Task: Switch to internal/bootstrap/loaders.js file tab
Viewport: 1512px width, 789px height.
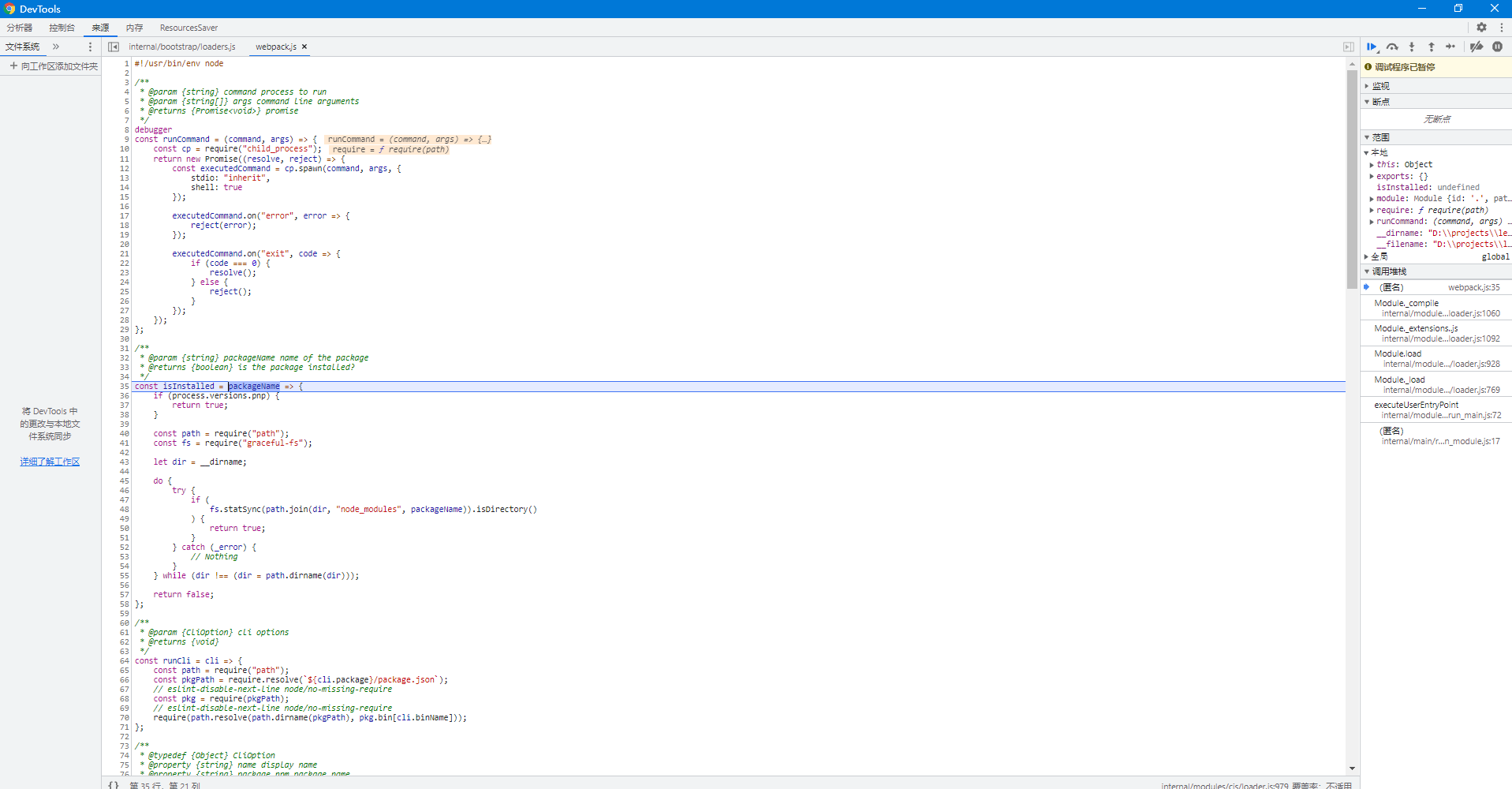Action: click(182, 47)
